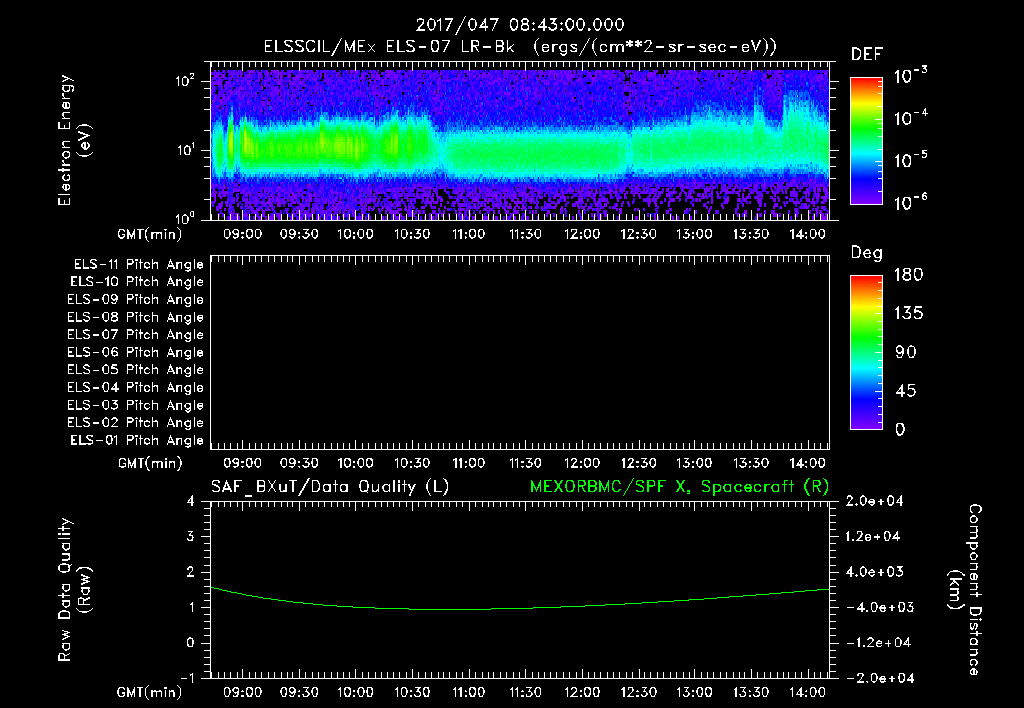
Task: Select the green MEXORBMC/SPF X, Spacecraft (R) heading
Action: click(x=679, y=487)
